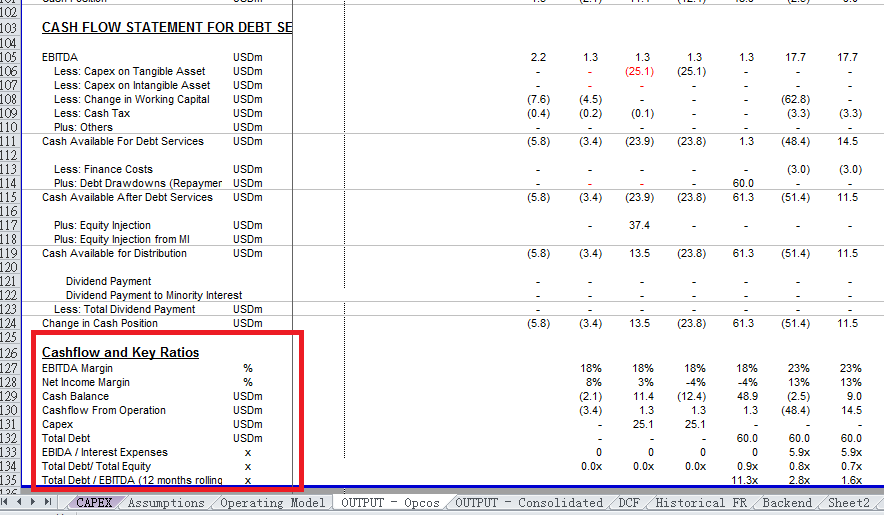Click the previous sheet navigation arrow
The height and width of the screenshot is (515, 884).
(x=19, y=501)
